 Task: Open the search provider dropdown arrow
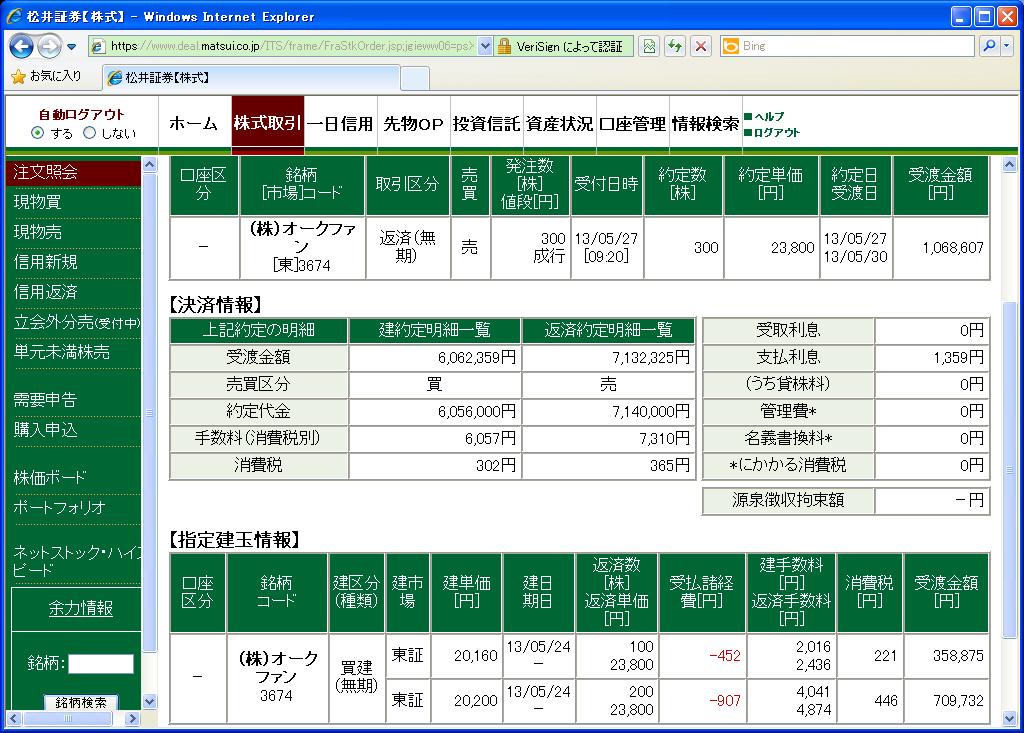pos(1005,46)
